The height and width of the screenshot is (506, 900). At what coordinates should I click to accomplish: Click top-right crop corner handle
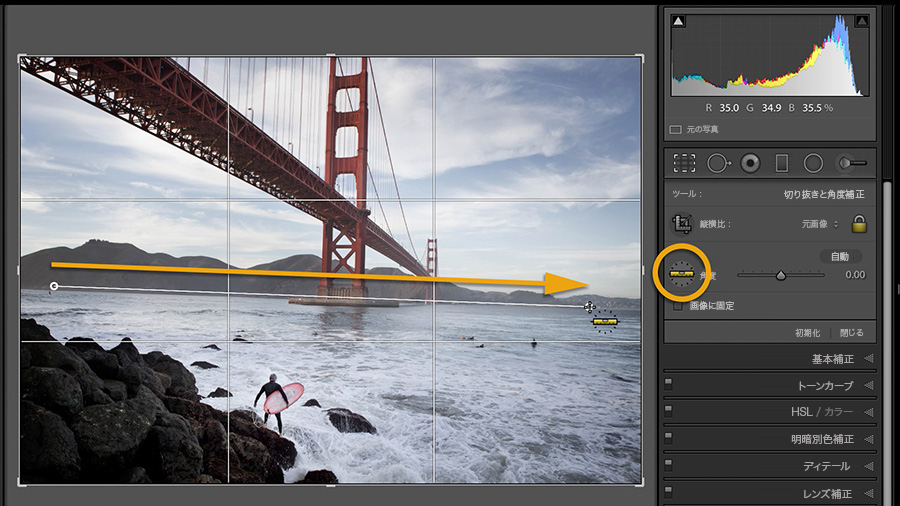pyautogui.click(x=641, y=57)
